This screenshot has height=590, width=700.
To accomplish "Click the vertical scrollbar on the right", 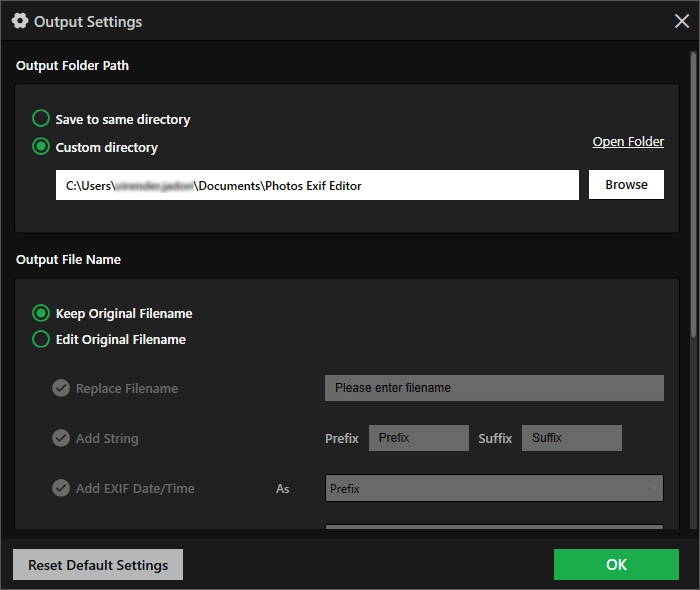I will 694,200.
